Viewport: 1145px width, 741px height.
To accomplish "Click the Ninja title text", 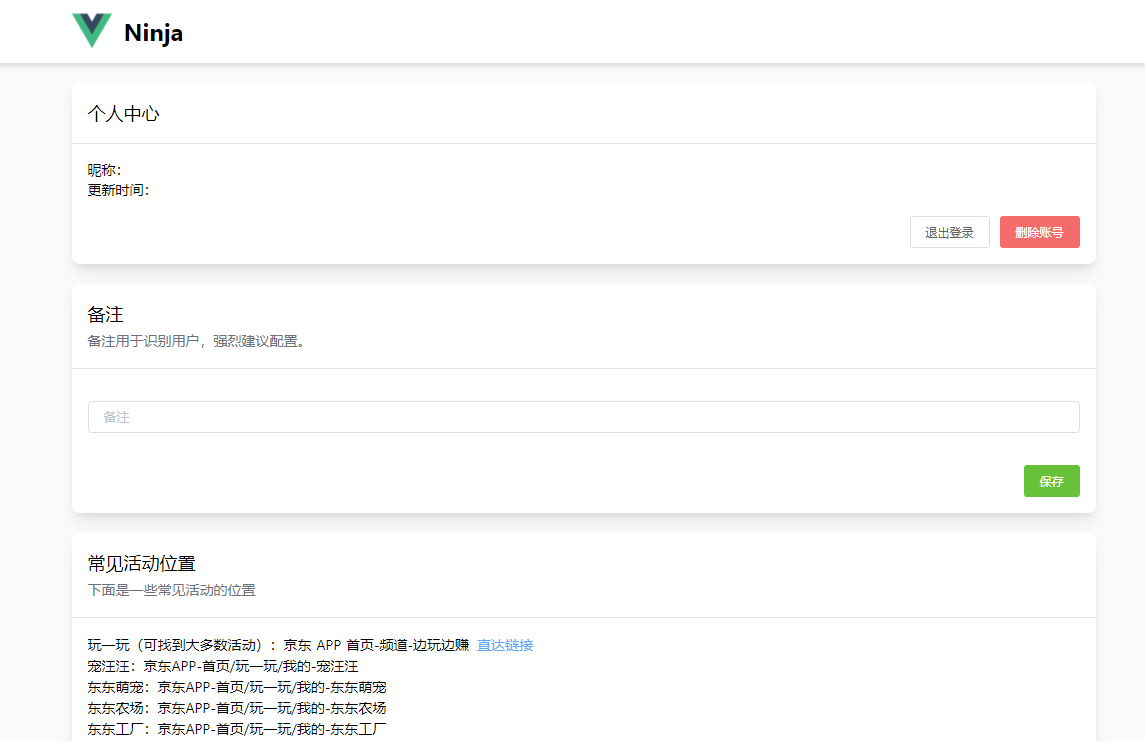I will click(153, 33).
